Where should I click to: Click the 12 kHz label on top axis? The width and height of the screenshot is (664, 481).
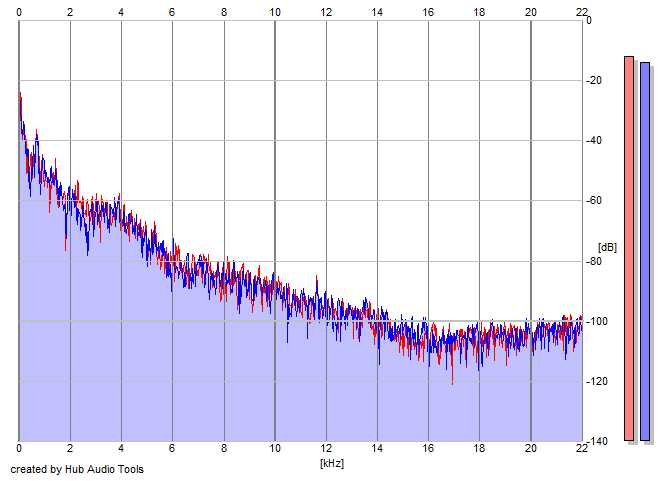[326, 12]
